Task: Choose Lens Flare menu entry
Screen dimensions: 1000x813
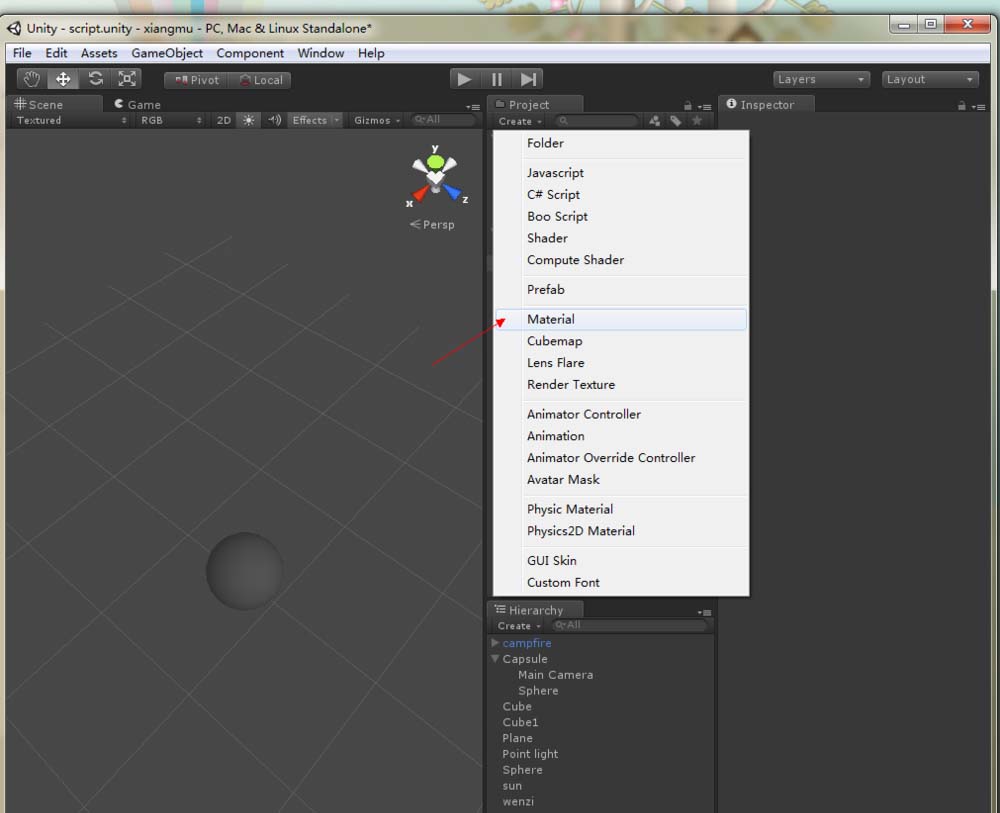Action: click(621, 363)
